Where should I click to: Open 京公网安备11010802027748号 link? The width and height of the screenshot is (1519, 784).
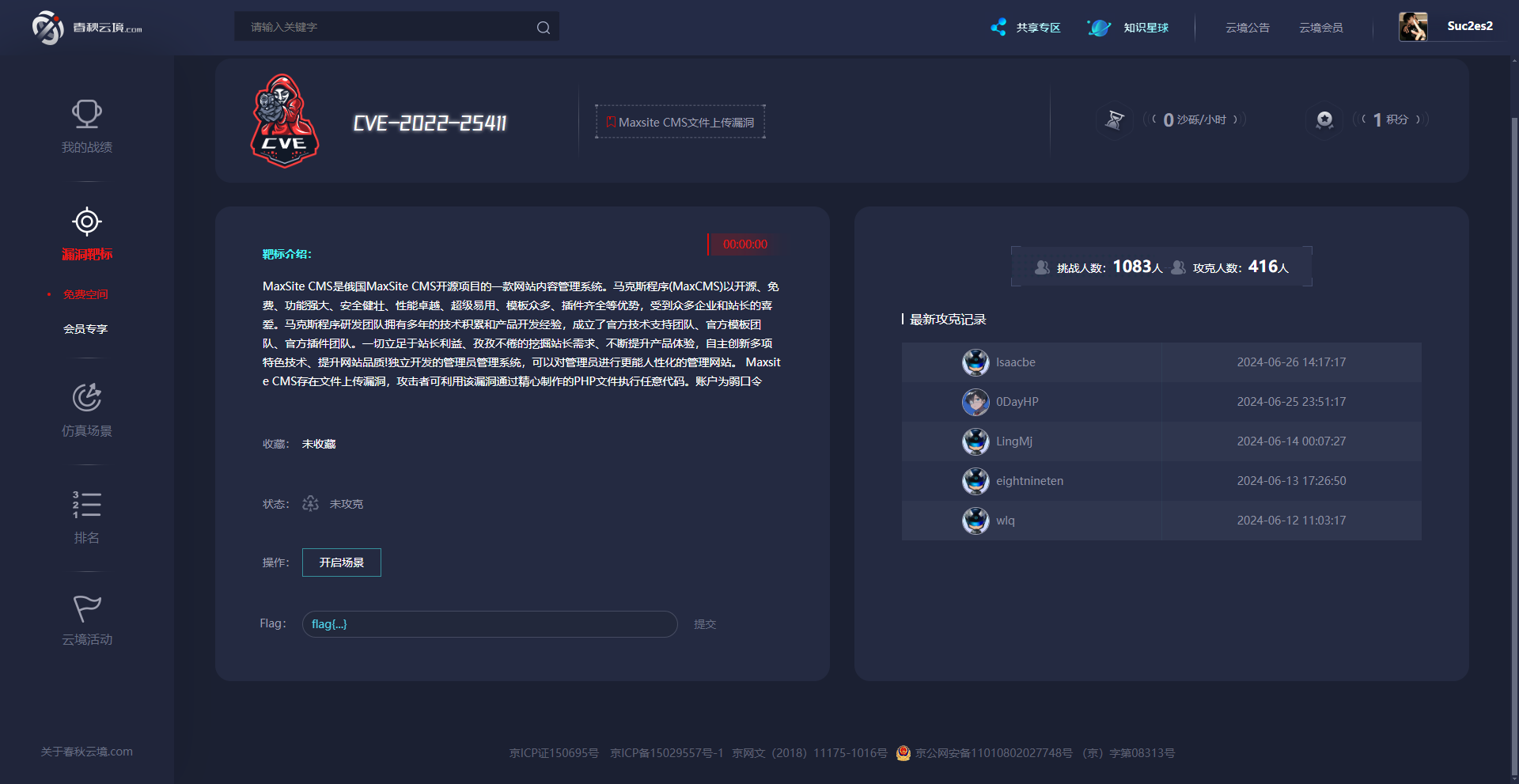coord(994,753)
